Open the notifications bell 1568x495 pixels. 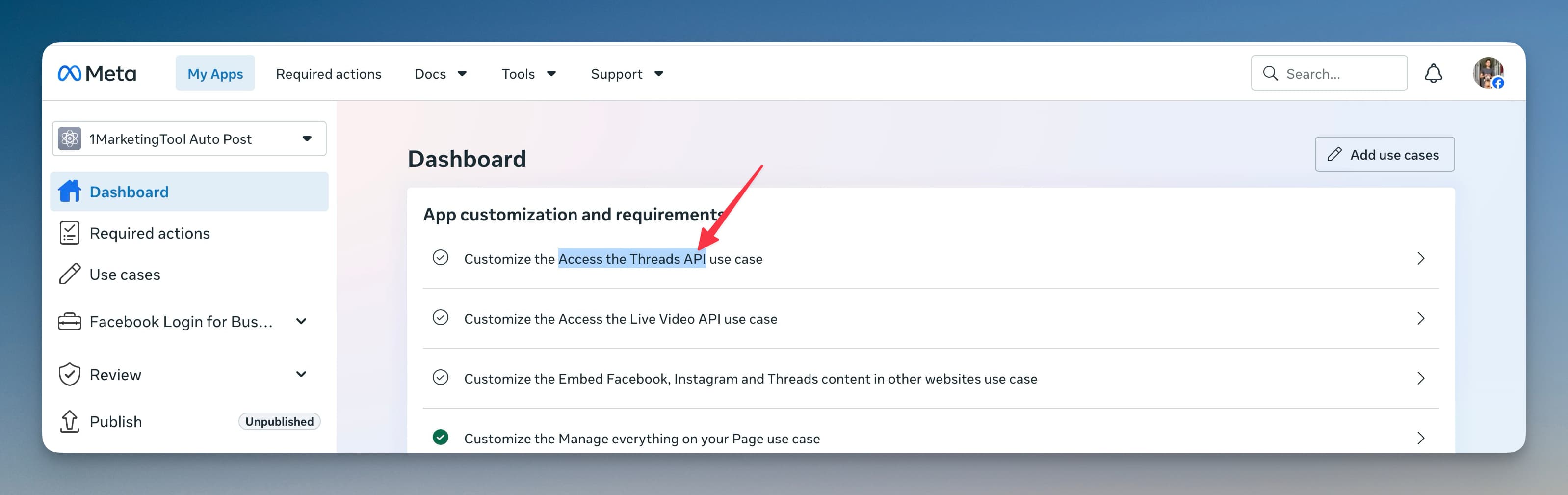(1433, 74)
